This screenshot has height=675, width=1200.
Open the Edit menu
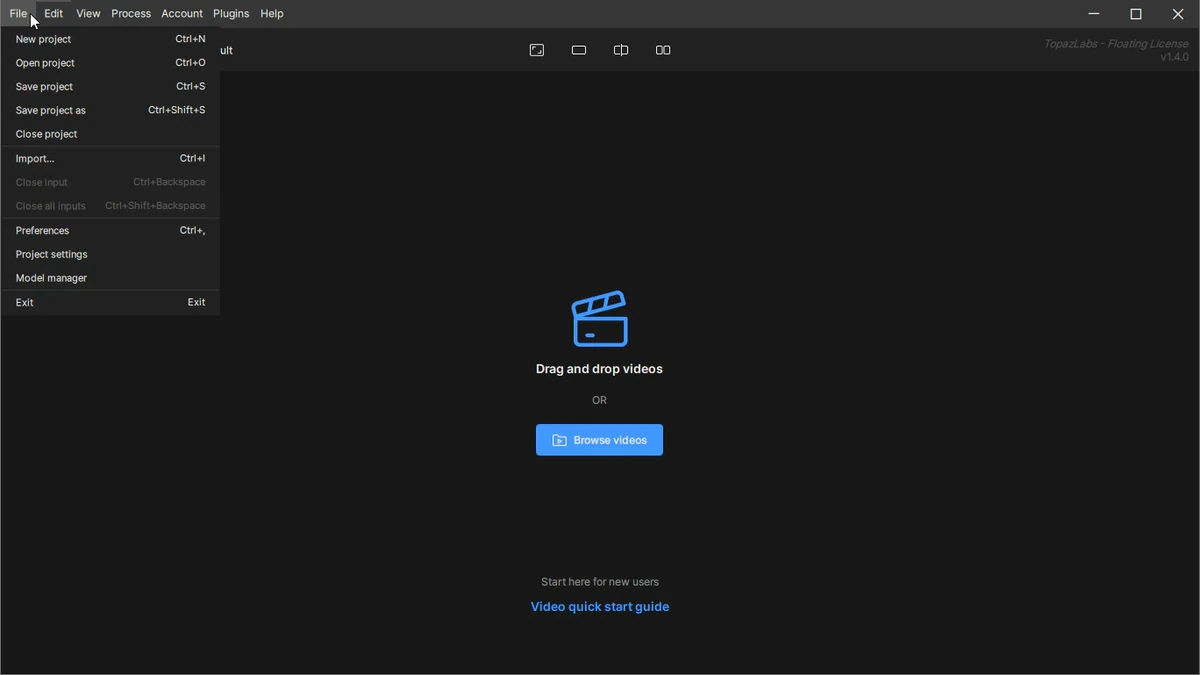point(54,14)
